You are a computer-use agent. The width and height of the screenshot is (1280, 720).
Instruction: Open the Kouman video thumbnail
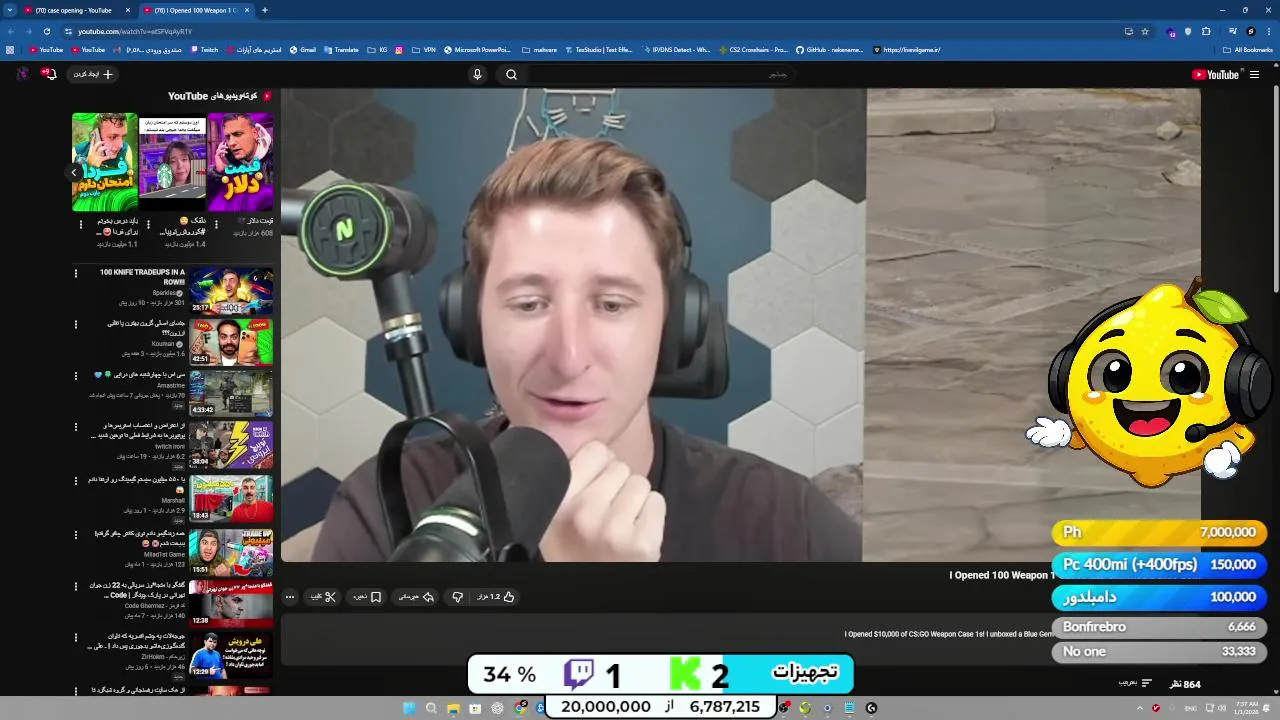[231, 342]
